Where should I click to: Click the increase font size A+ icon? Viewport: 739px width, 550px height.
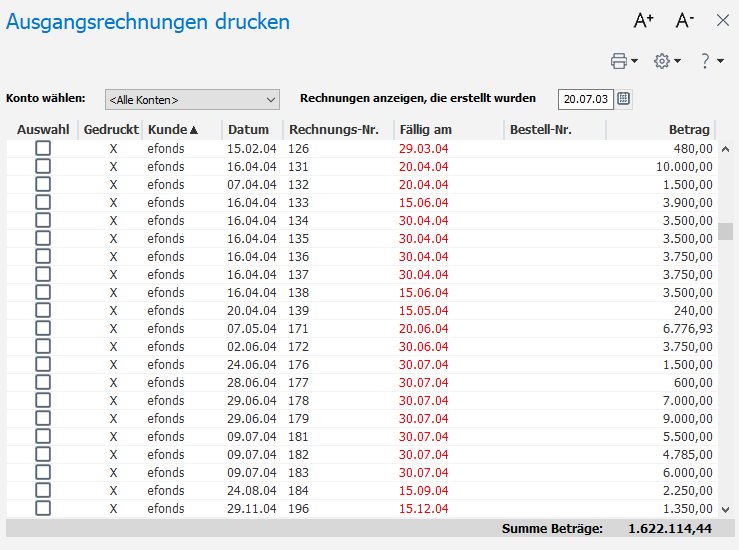pos(643,21)
